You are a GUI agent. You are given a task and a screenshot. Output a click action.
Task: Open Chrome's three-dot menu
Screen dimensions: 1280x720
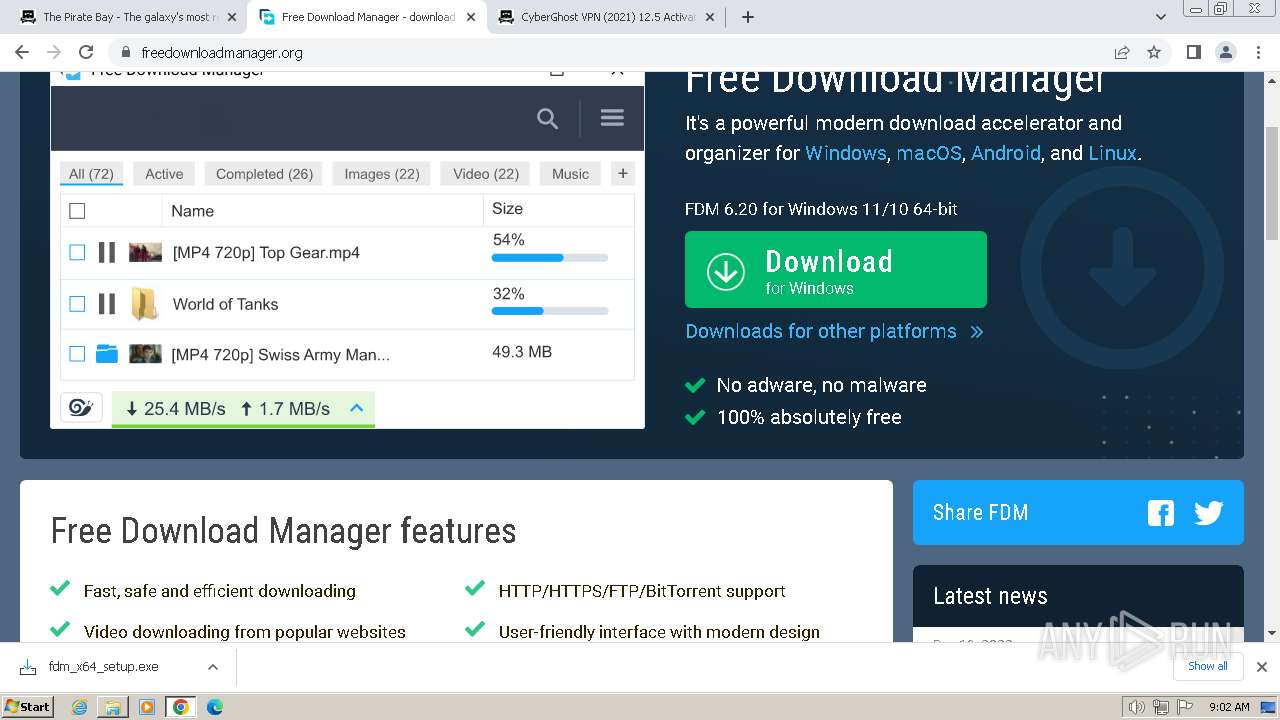(1257, 52)
